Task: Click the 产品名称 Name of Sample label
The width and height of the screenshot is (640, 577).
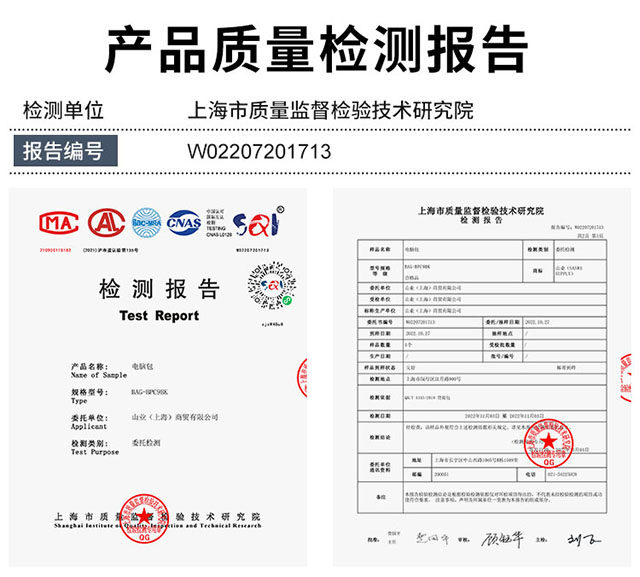Action: point(99,371)
